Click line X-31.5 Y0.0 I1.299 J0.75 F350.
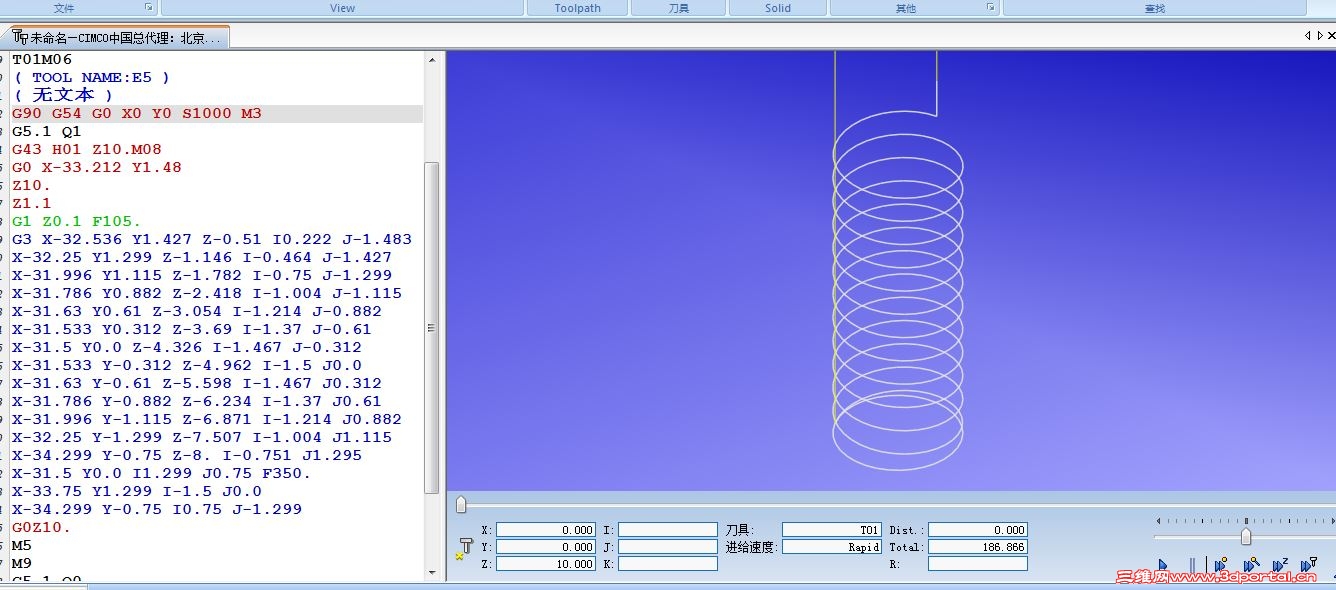Screen dimensions: 1336x590 [162, 474]
